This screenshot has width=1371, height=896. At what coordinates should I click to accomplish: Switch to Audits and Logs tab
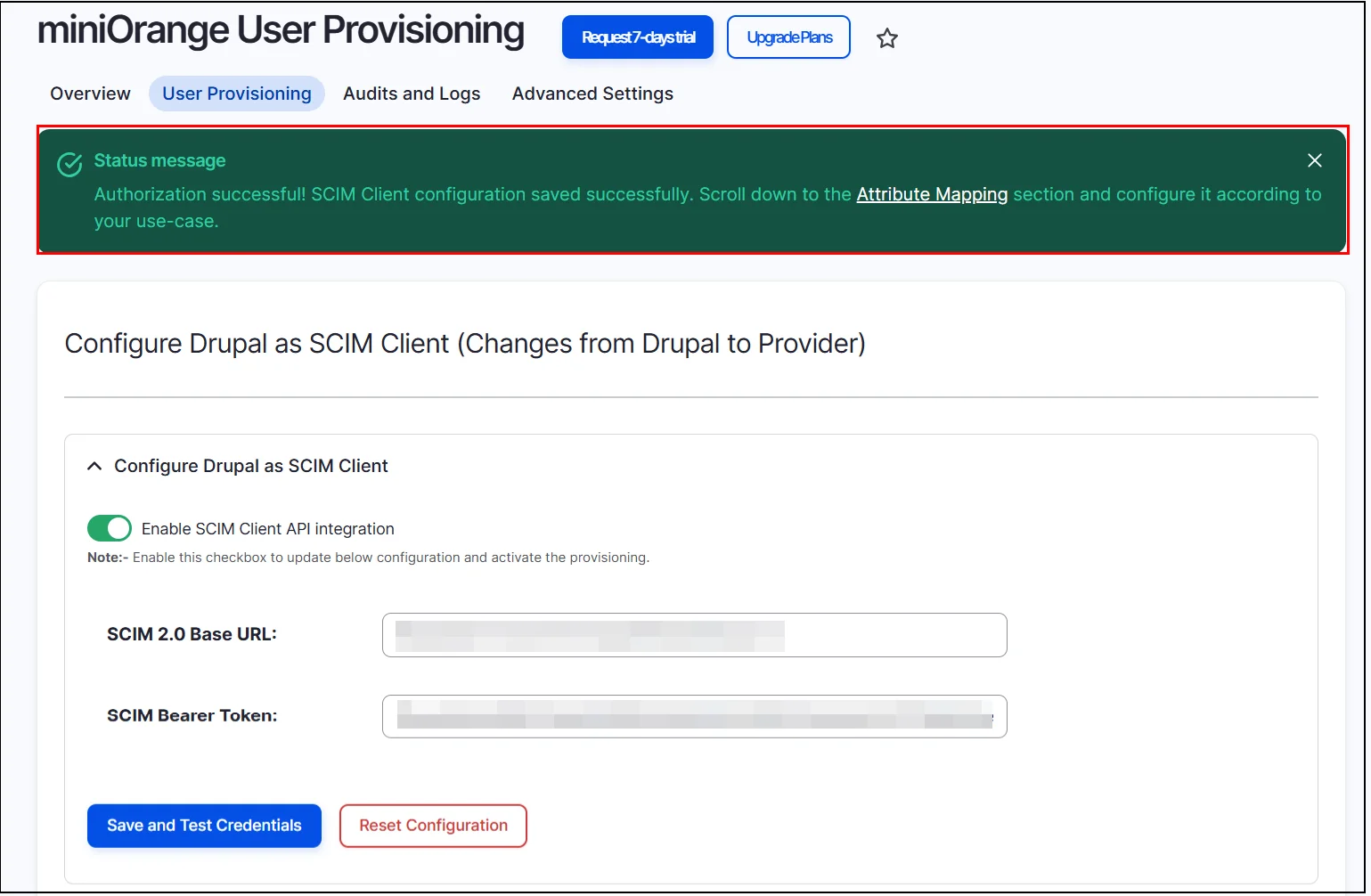coord(412,94)
